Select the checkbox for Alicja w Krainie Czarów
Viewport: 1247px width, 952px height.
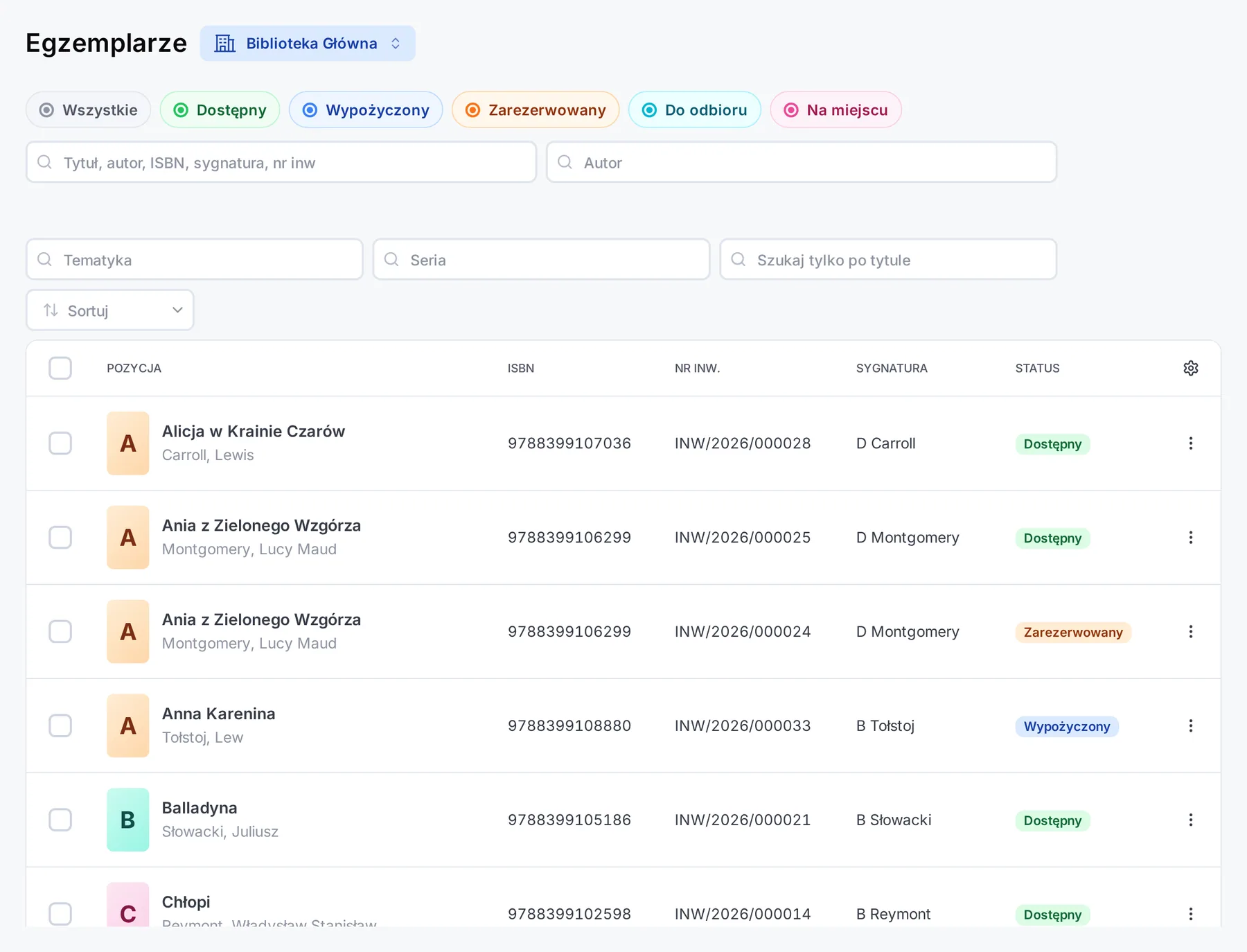point(60,443)
